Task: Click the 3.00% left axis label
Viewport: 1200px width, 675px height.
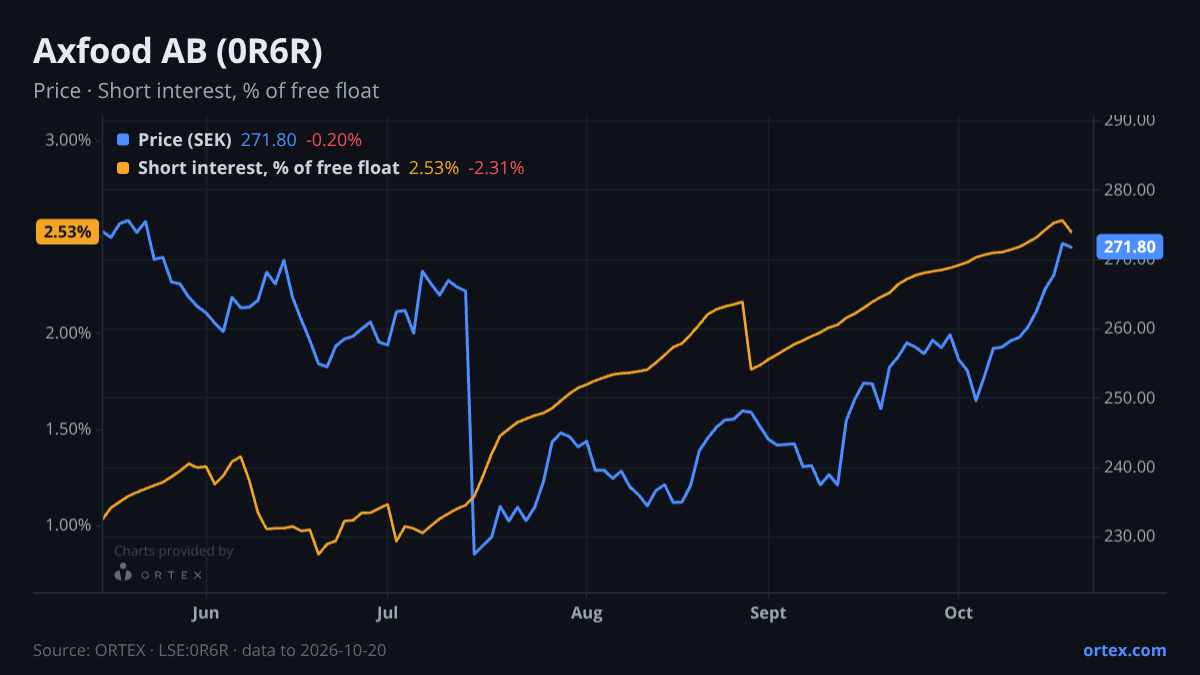Action: pos(68,139)
